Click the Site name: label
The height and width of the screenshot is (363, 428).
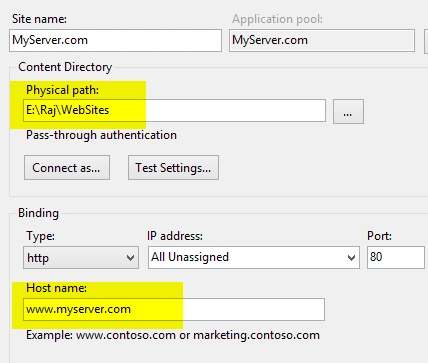pos(39,19)
